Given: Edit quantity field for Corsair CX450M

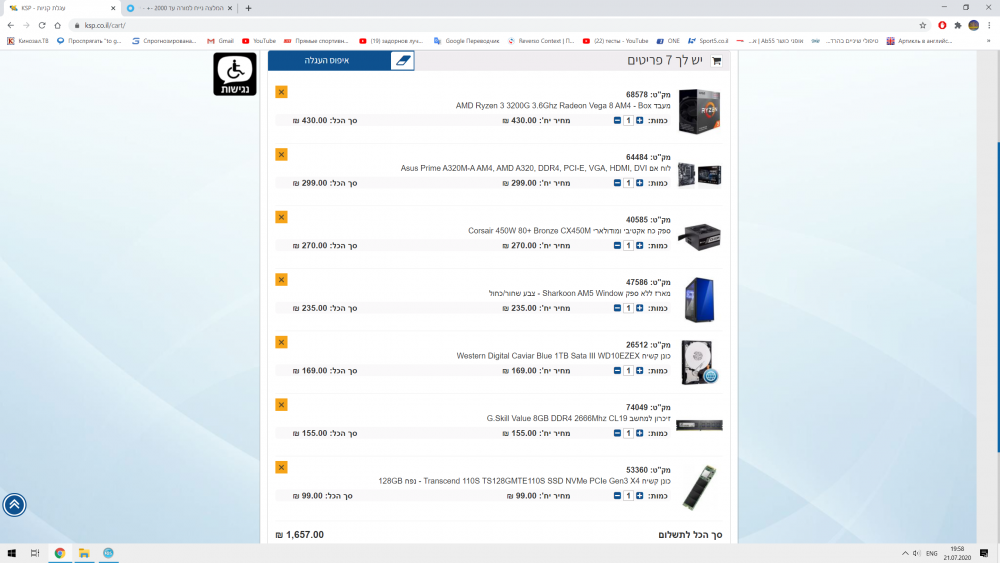Looking at the screenshot, I should pos(628,245).
